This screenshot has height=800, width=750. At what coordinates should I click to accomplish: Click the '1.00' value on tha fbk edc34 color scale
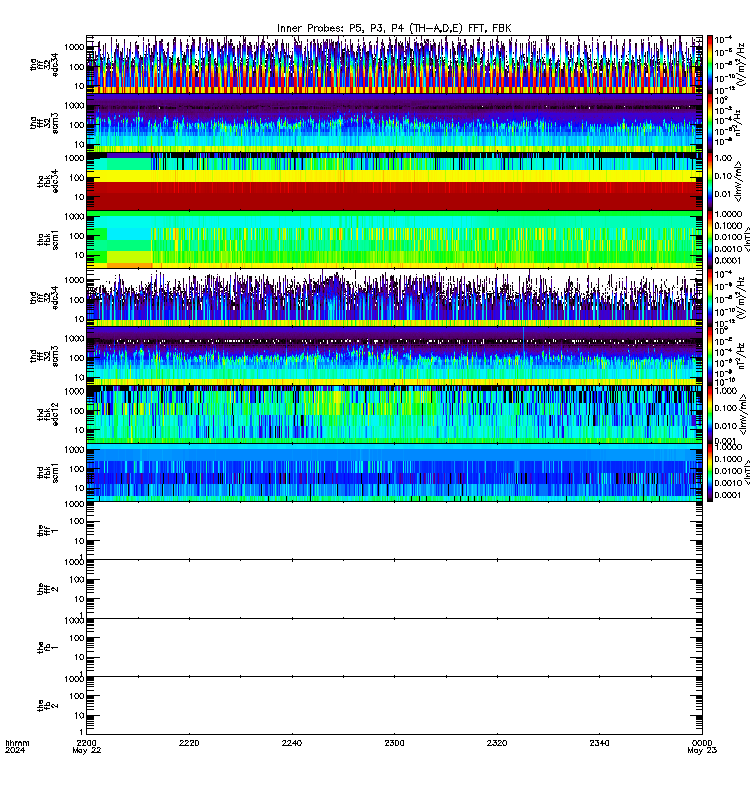723,158
